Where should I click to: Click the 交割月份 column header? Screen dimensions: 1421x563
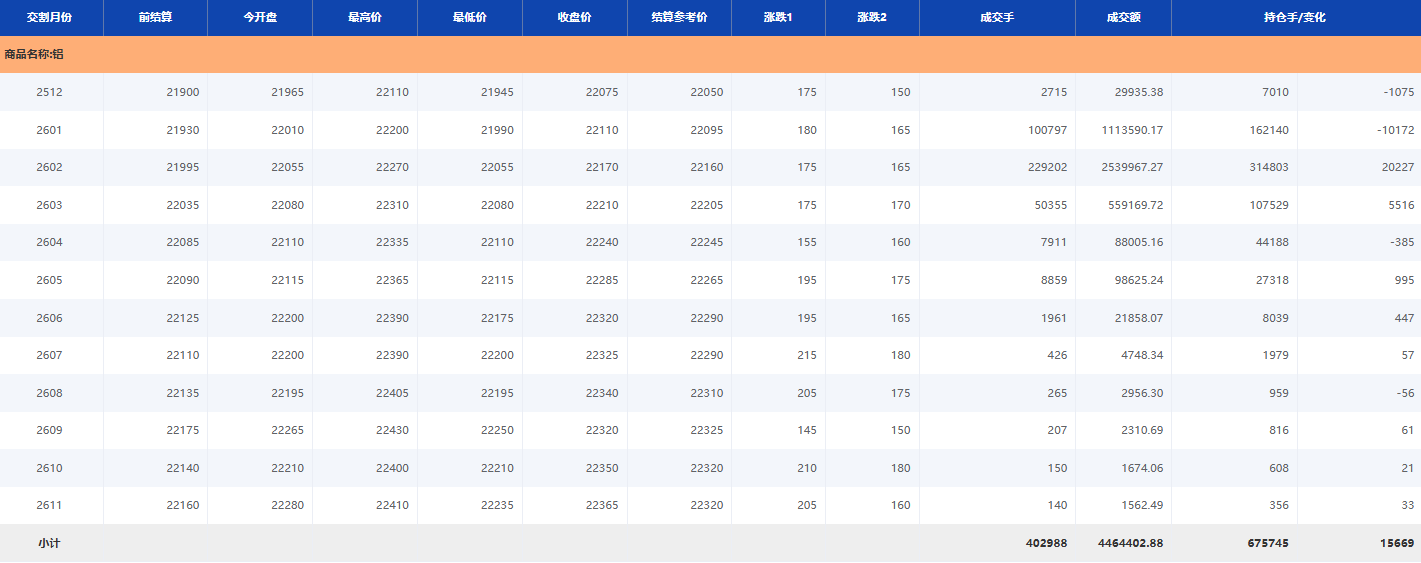tap(49, 18)
